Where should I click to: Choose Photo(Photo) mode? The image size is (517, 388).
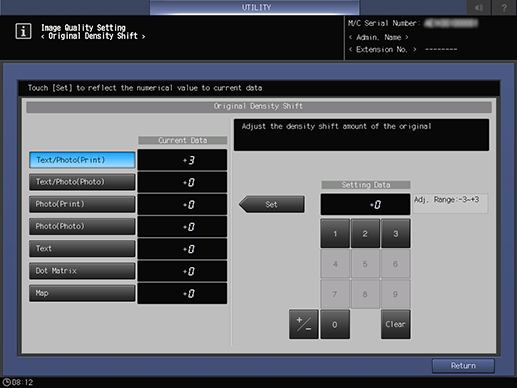(82, 226)
